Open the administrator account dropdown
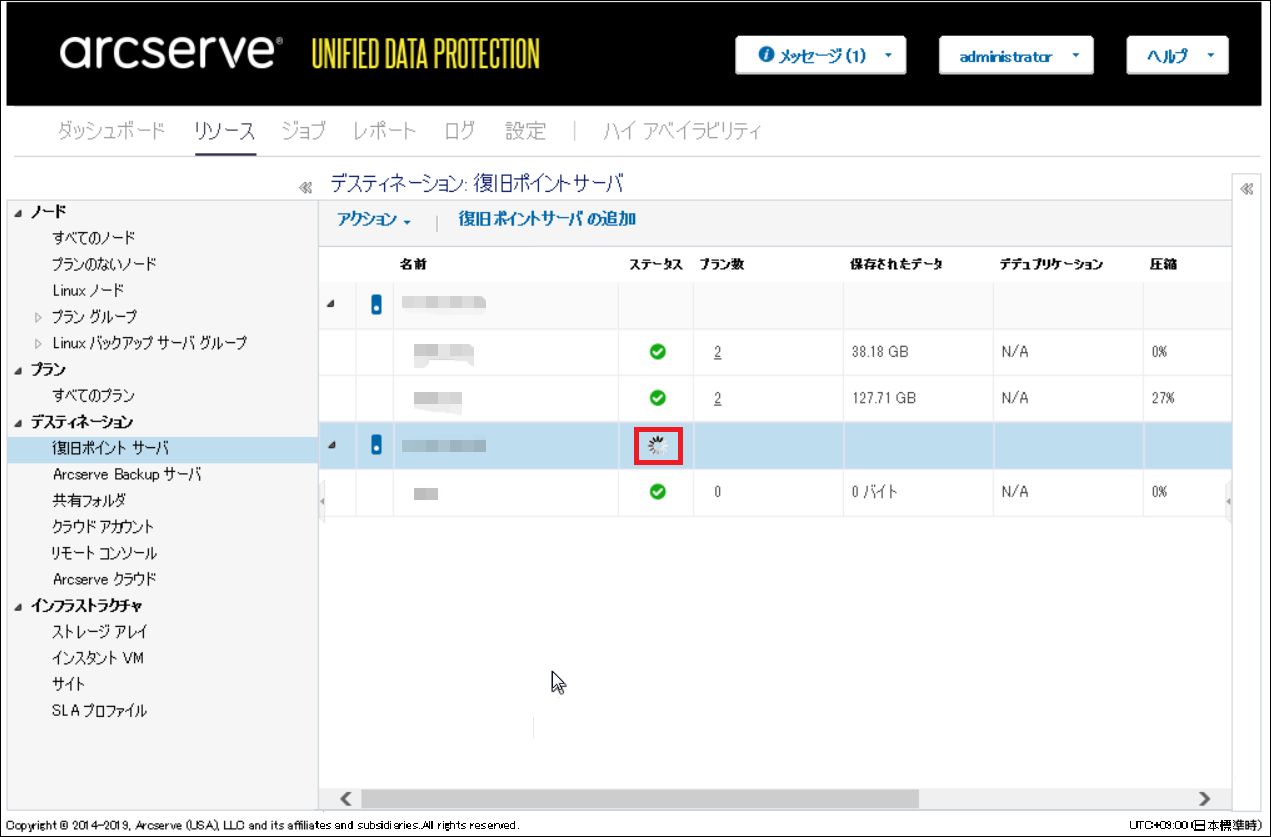This screenshot has height=837, width=1271. (1016, 56)
